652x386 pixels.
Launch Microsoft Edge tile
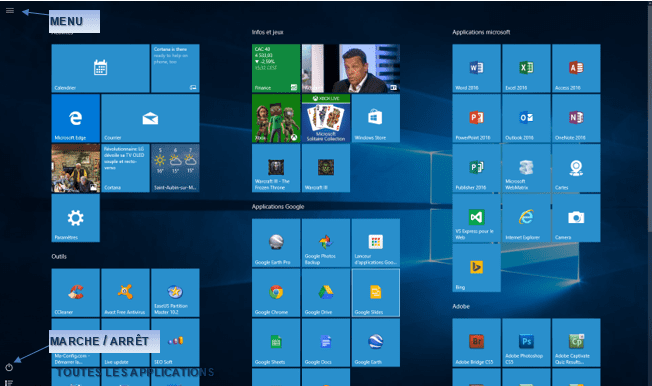click(x=76, y=118)
